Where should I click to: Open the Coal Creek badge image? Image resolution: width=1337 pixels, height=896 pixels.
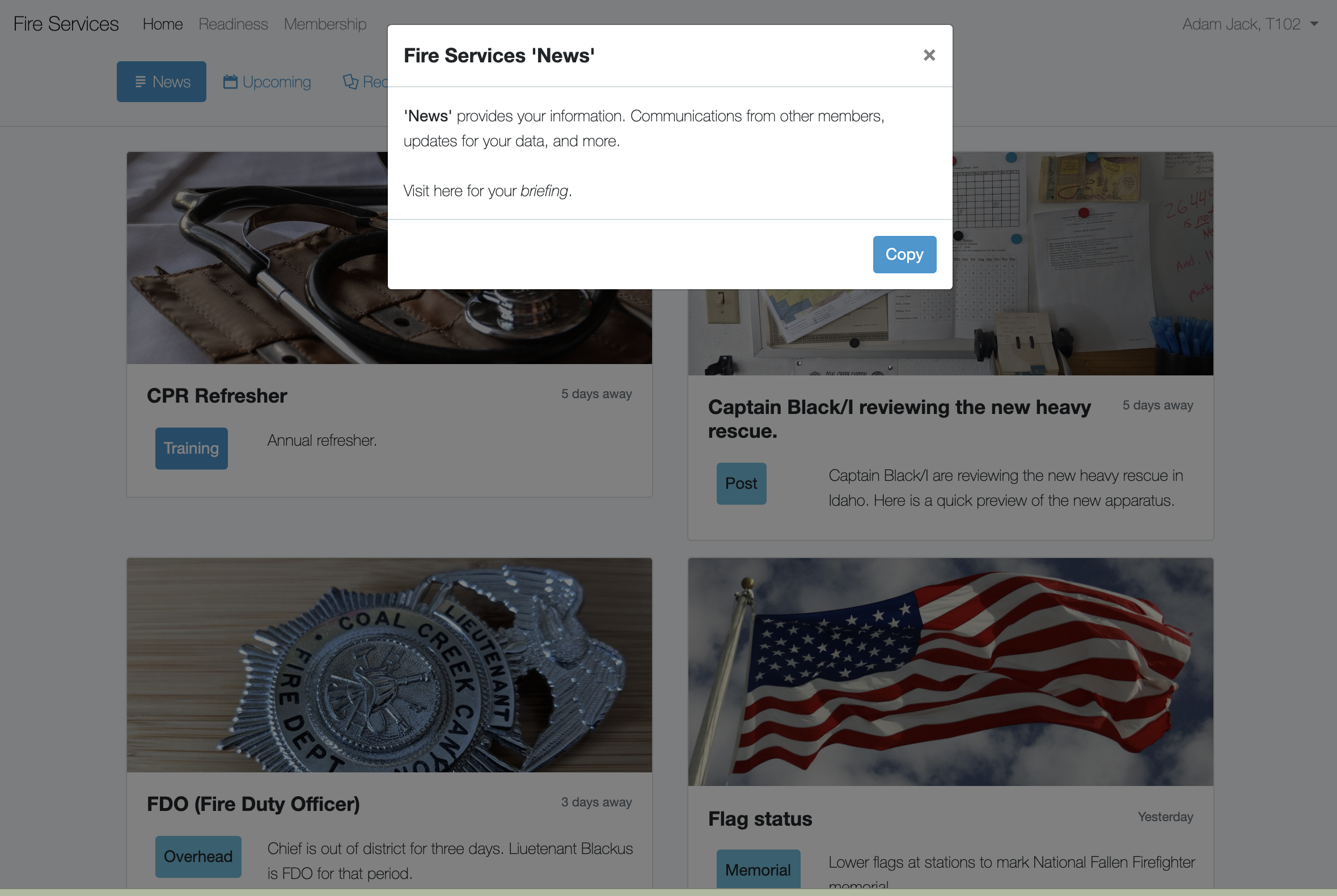pyautogui.click(x=389, y=665)
